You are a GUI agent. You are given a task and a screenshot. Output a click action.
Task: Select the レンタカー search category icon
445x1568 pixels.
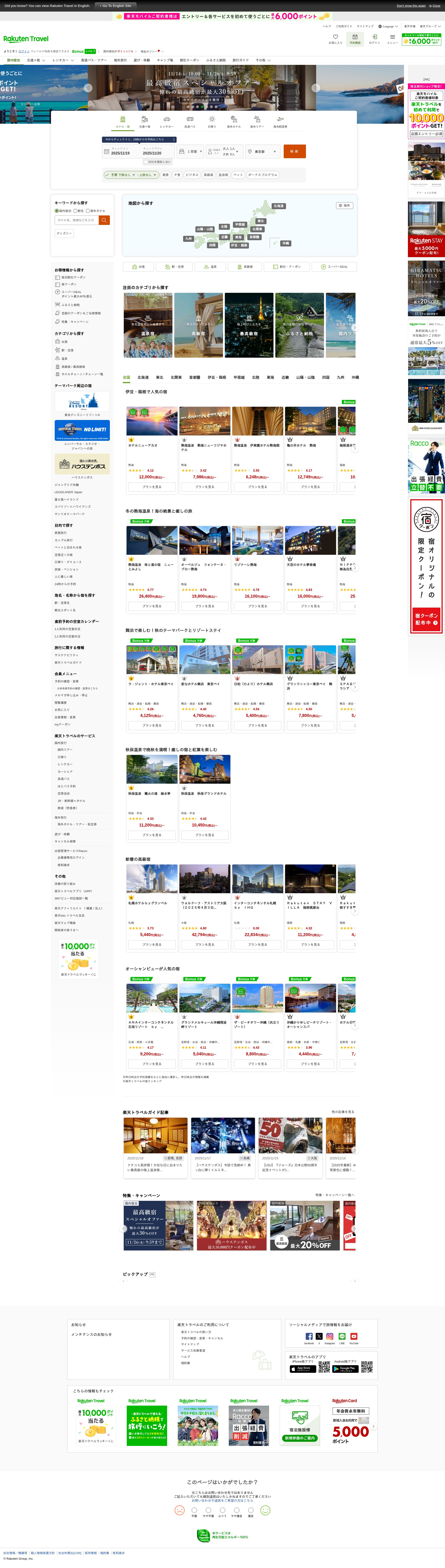point(167,119)
